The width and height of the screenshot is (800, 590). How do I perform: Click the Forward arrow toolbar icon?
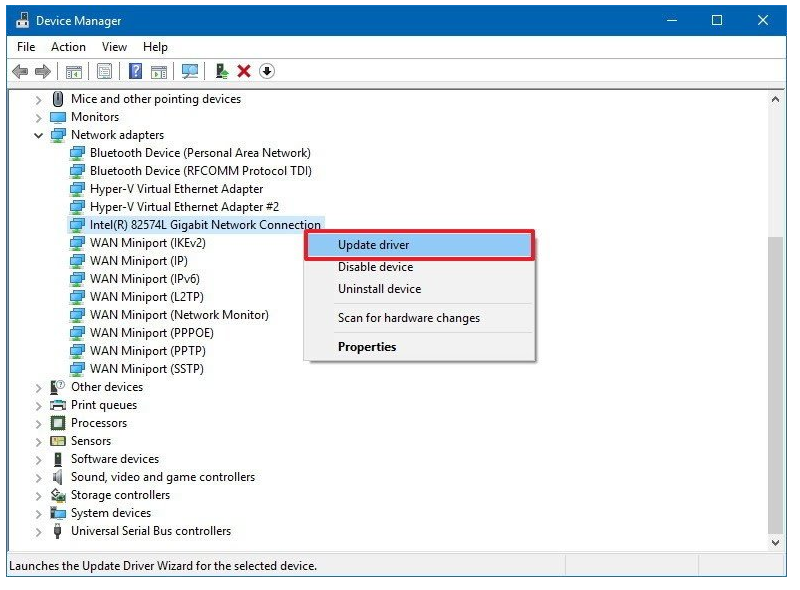(43, 71)
